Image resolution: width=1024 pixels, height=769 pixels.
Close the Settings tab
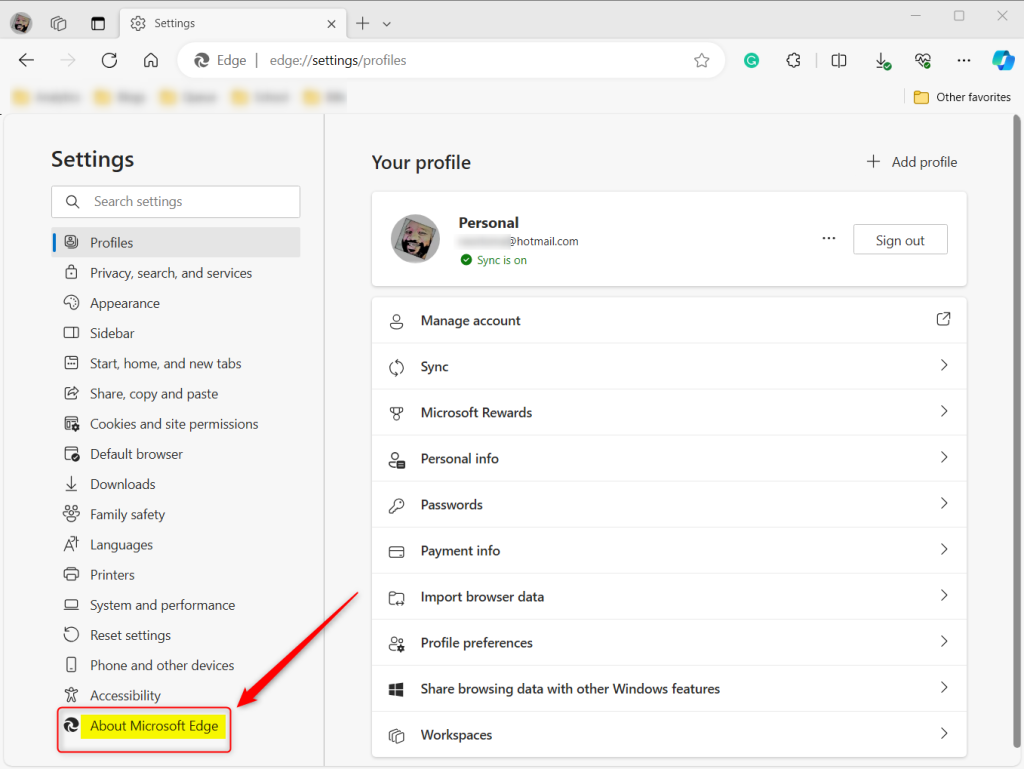331,24
